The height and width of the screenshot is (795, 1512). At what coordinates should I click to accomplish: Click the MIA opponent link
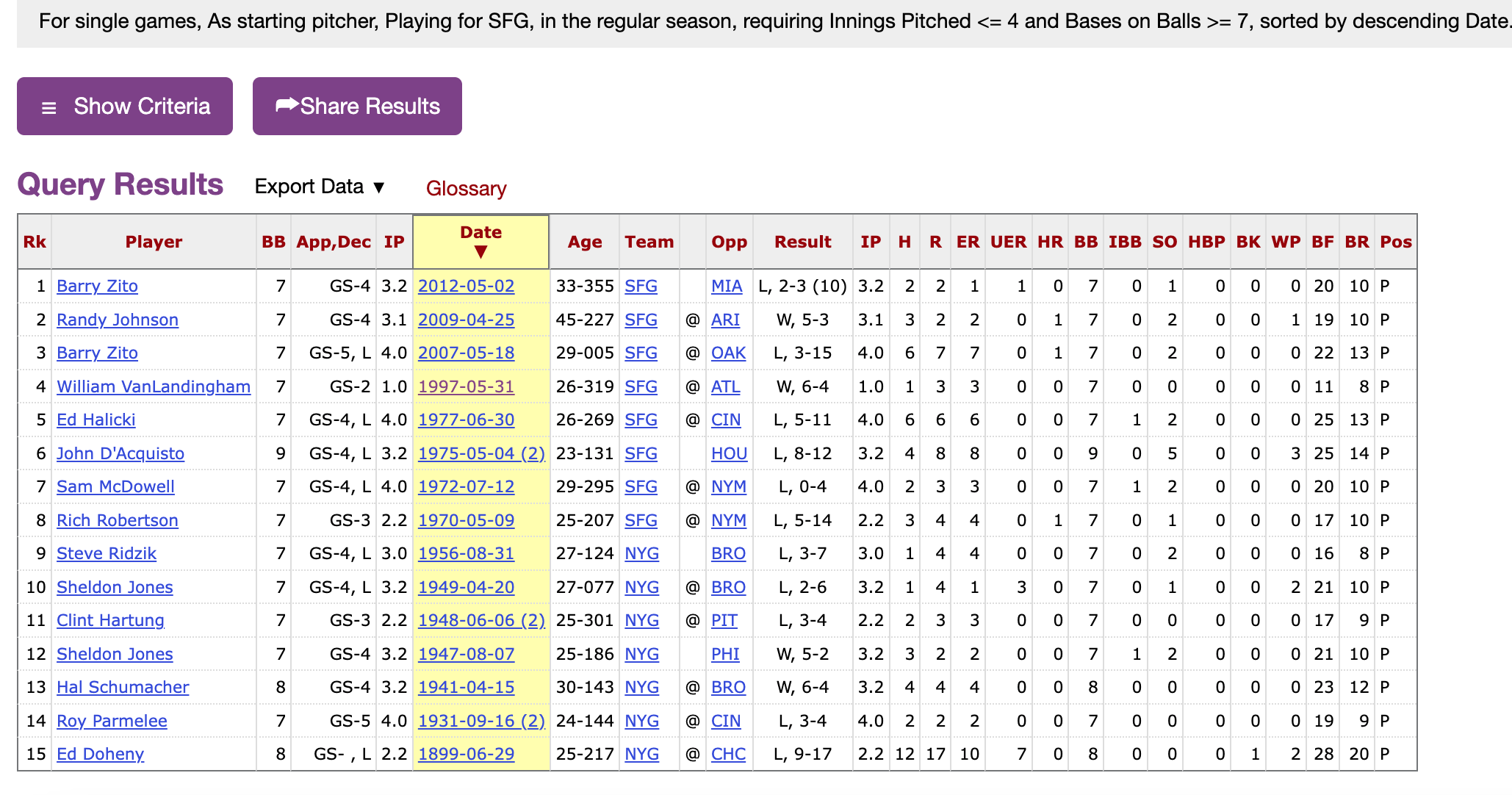(727, 286)
